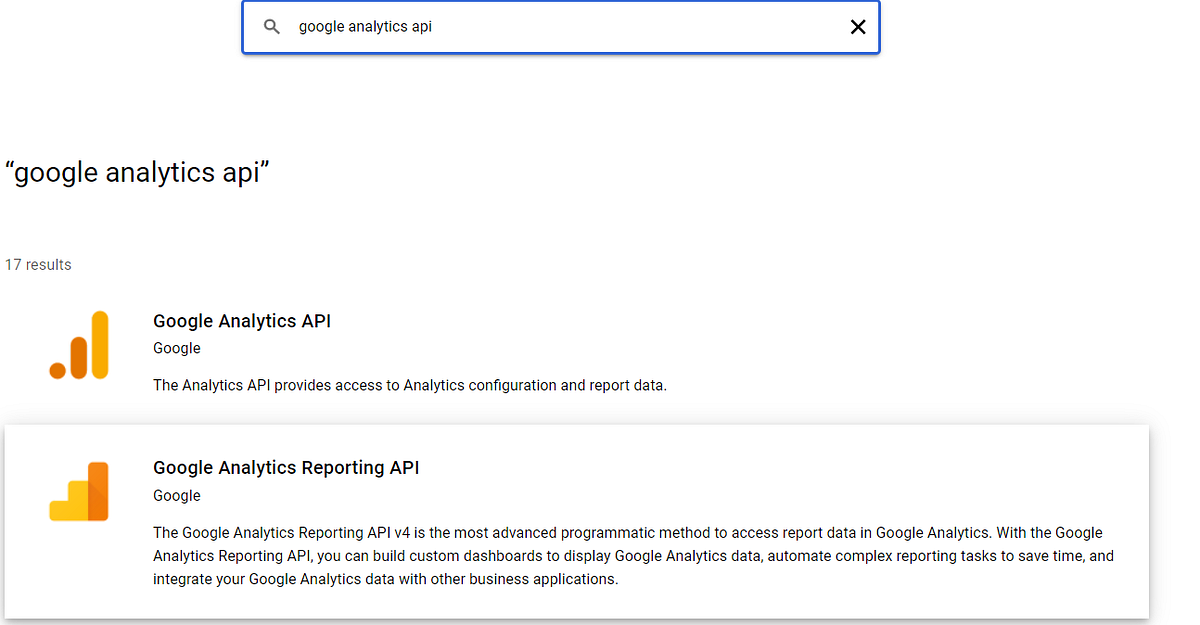Open the Google Analytics Reporting API result
Image resolution: width=1200 pixels, height=625 pixels.
point(286,467)
